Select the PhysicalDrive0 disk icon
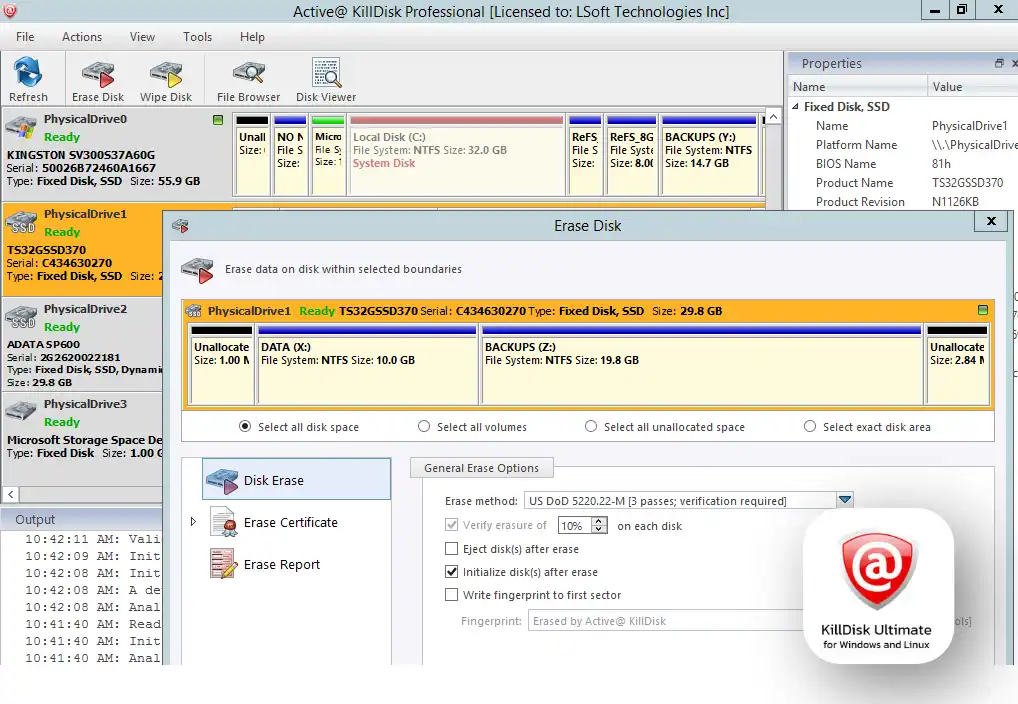Screen dimensions: 1018x704 click(22, 128)
